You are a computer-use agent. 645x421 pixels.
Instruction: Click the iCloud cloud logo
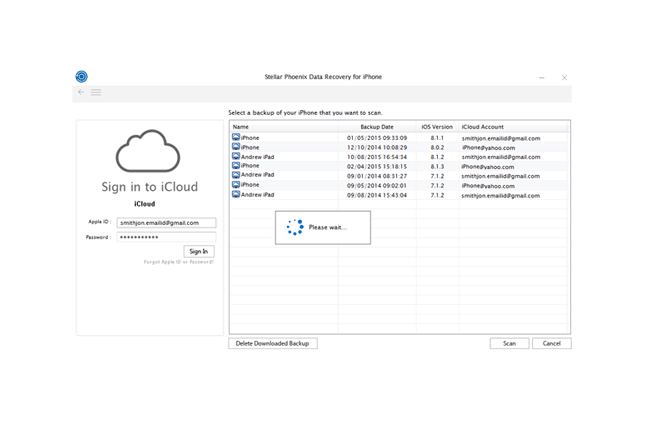tap(148, 151)
